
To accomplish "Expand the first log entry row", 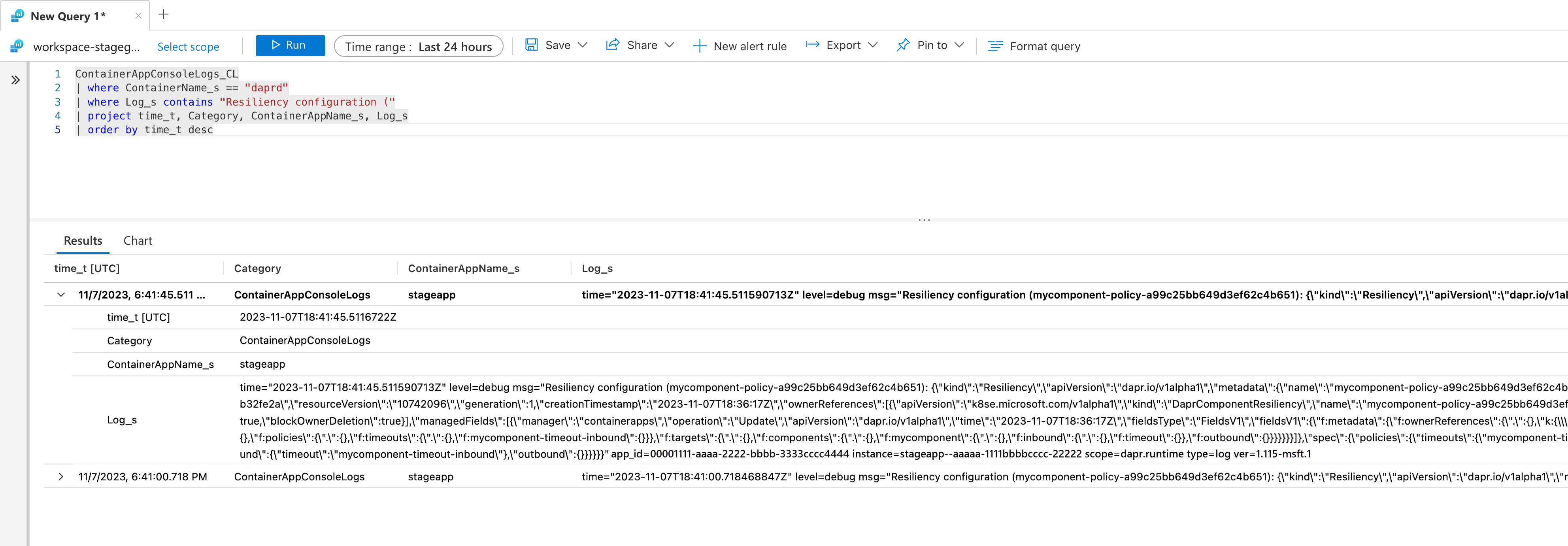I will click(x=61, y=294).
